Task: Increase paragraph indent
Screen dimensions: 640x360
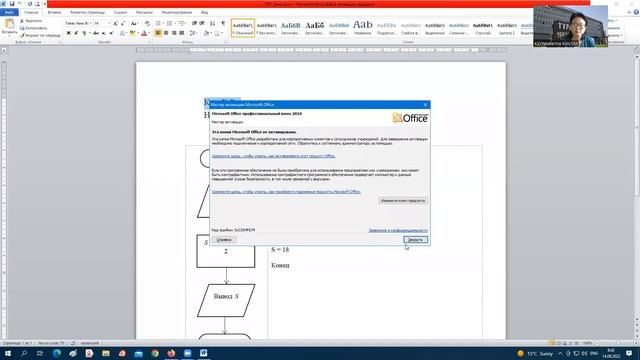Action: click(202, 24)
